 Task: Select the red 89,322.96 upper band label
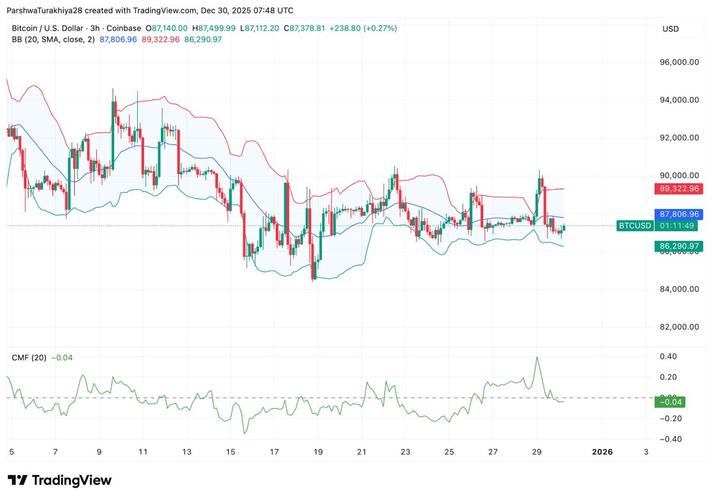click(679, 189)
